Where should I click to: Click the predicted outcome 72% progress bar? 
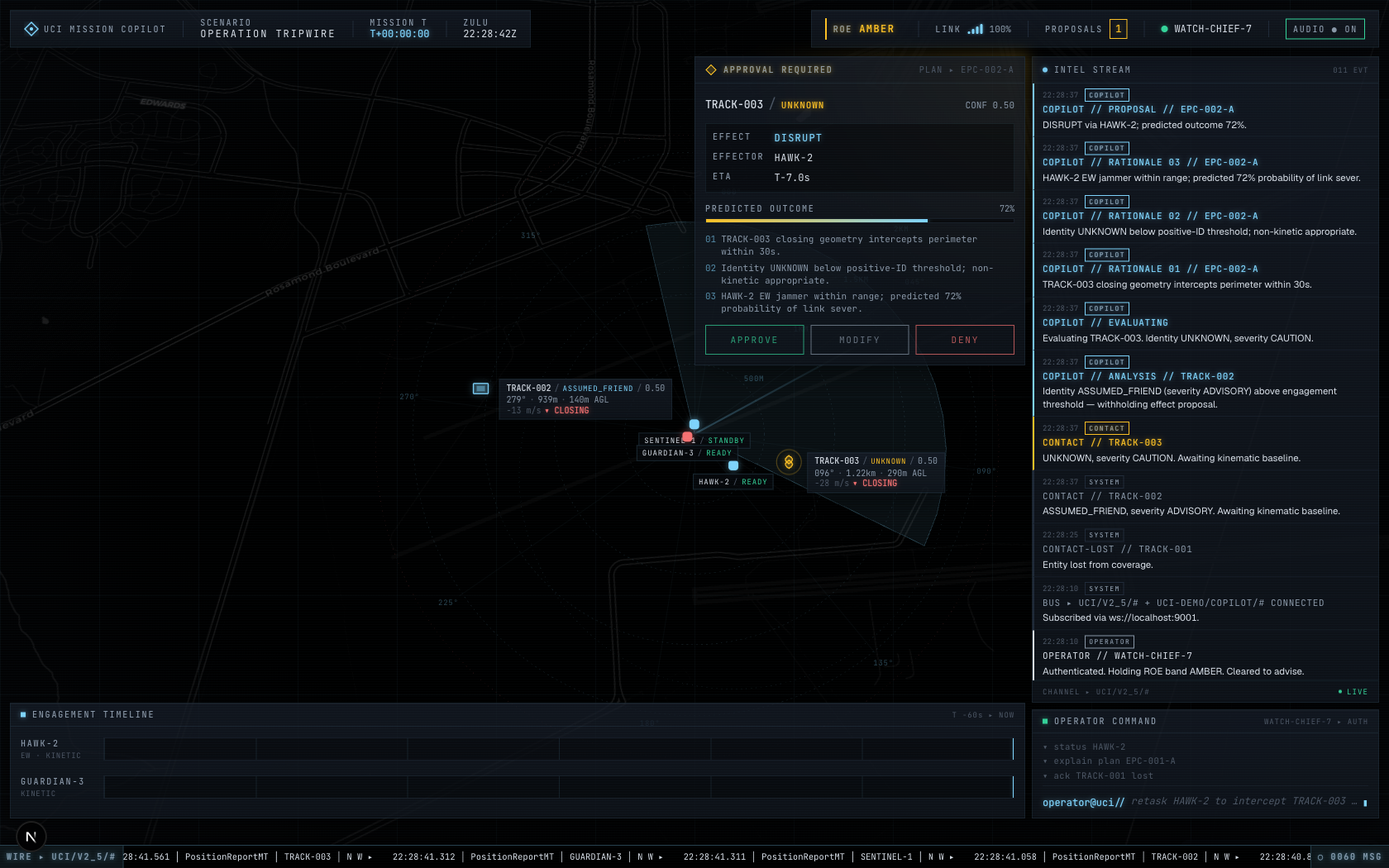[x=860, y=221]
